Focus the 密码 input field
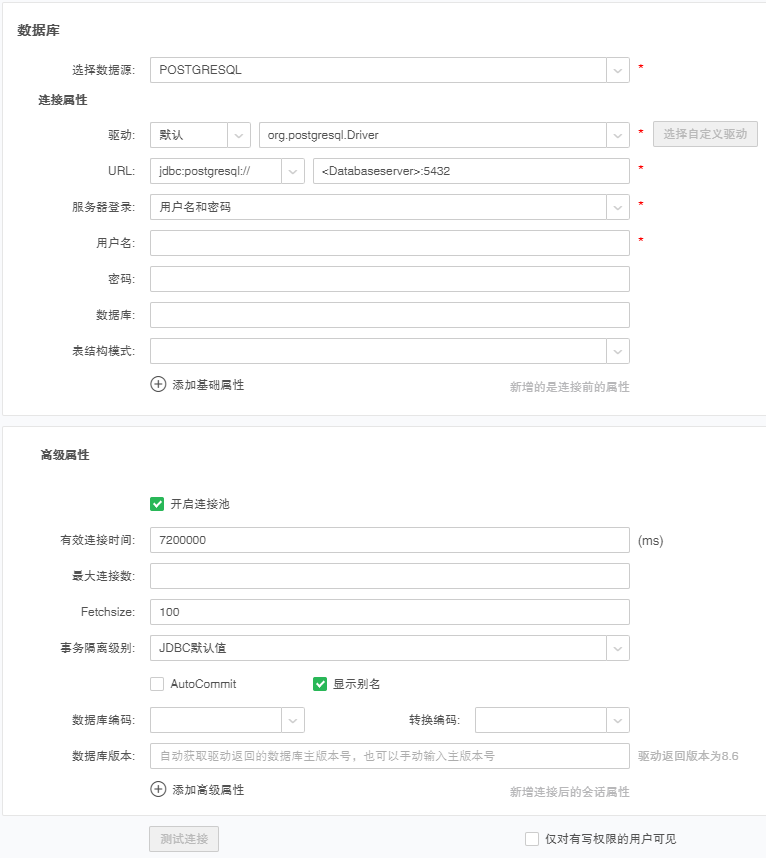This screenshot has width=766, height=858. pos(390,279)
